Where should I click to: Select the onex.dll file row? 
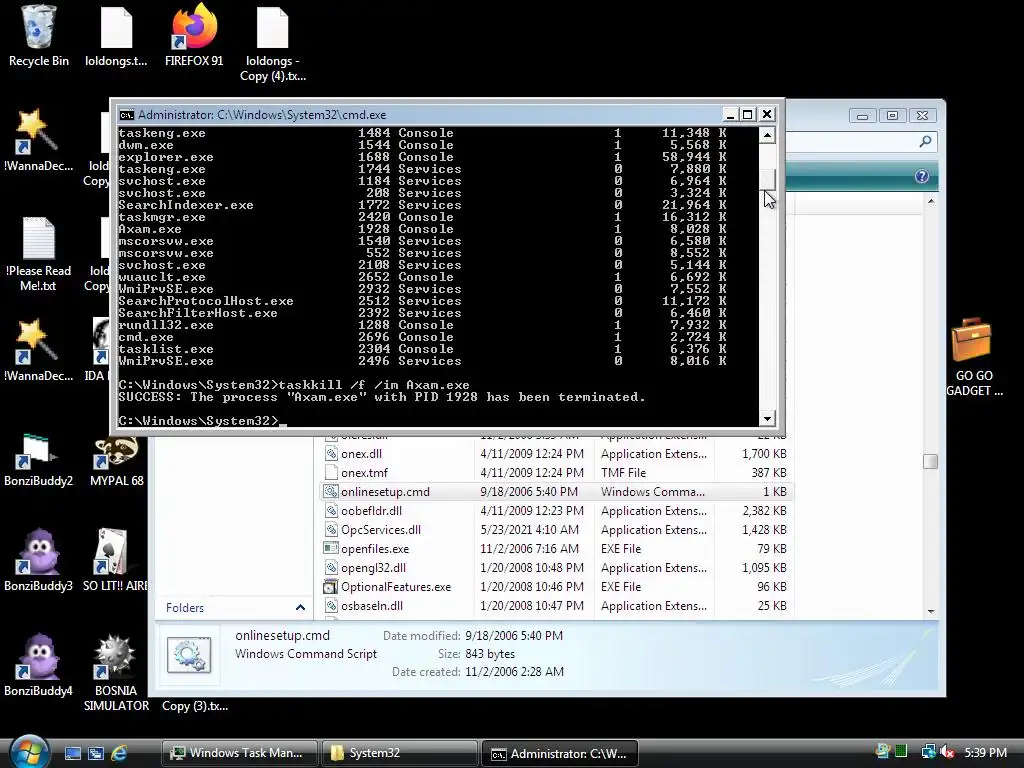click(x=555, y=454)
